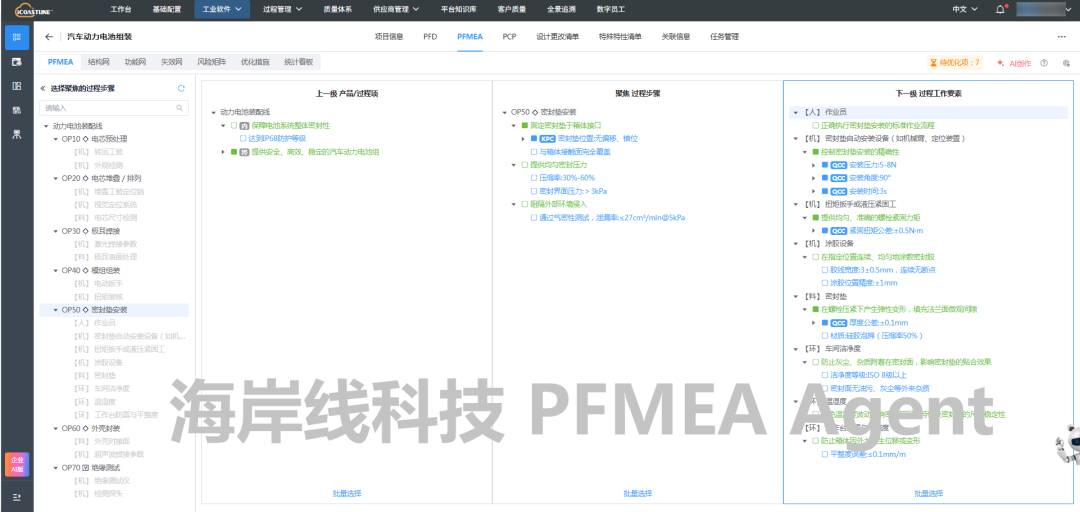The width and height of the screenshot is (1080, 512).
Task: Click the back arrow beside 汽车动力电池组装
Action: (x=48, y=37)
